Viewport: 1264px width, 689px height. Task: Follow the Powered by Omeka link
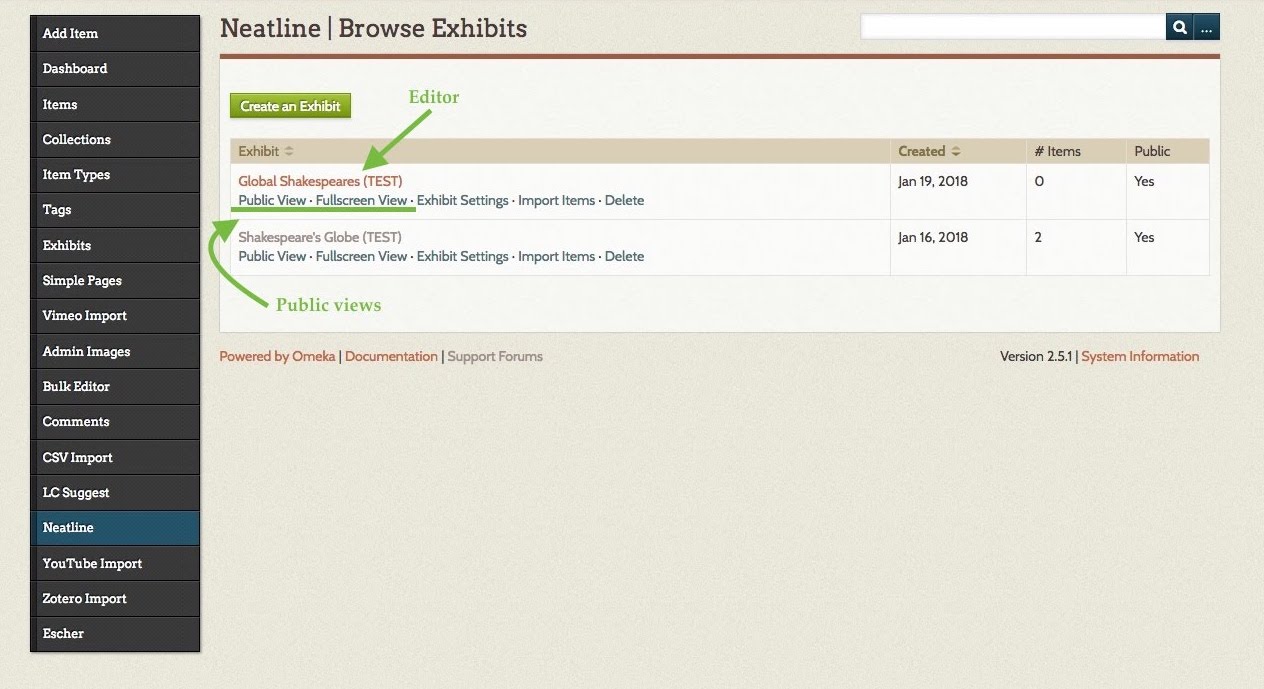click(x=278, y=356)
